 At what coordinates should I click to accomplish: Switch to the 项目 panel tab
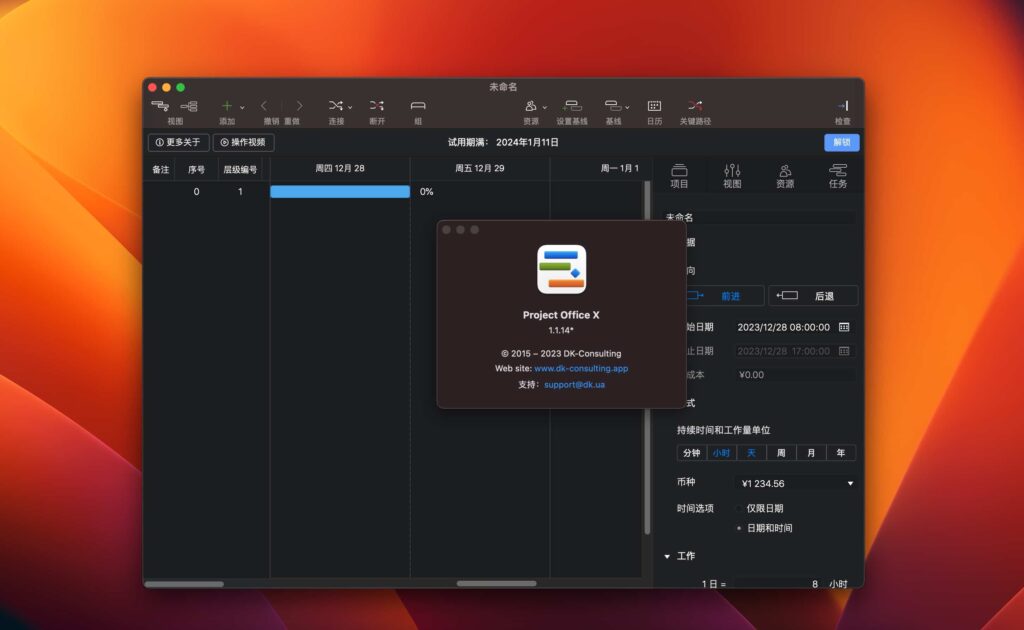[681, 175]
